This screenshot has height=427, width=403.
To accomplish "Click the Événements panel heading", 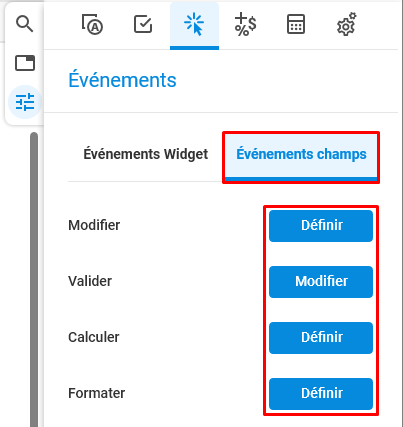I will [122, 80].
